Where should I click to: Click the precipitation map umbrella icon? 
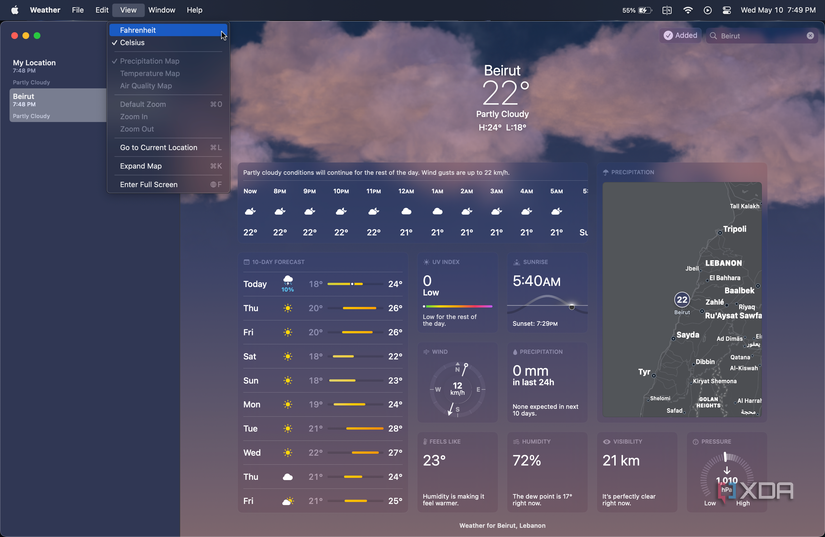pyautogui.click(x=606, y=172)
